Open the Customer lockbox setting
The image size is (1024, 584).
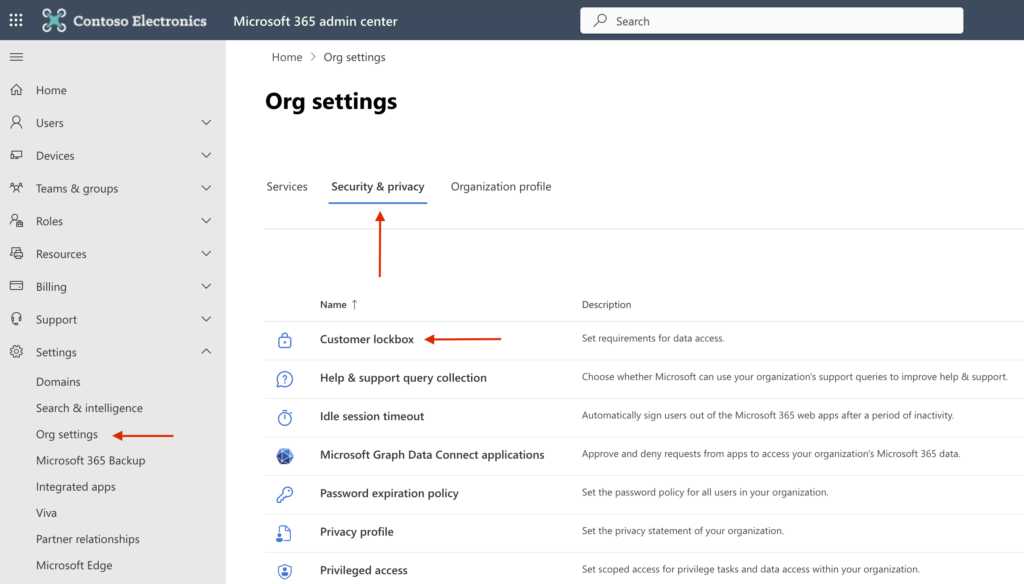pos(367,340)
